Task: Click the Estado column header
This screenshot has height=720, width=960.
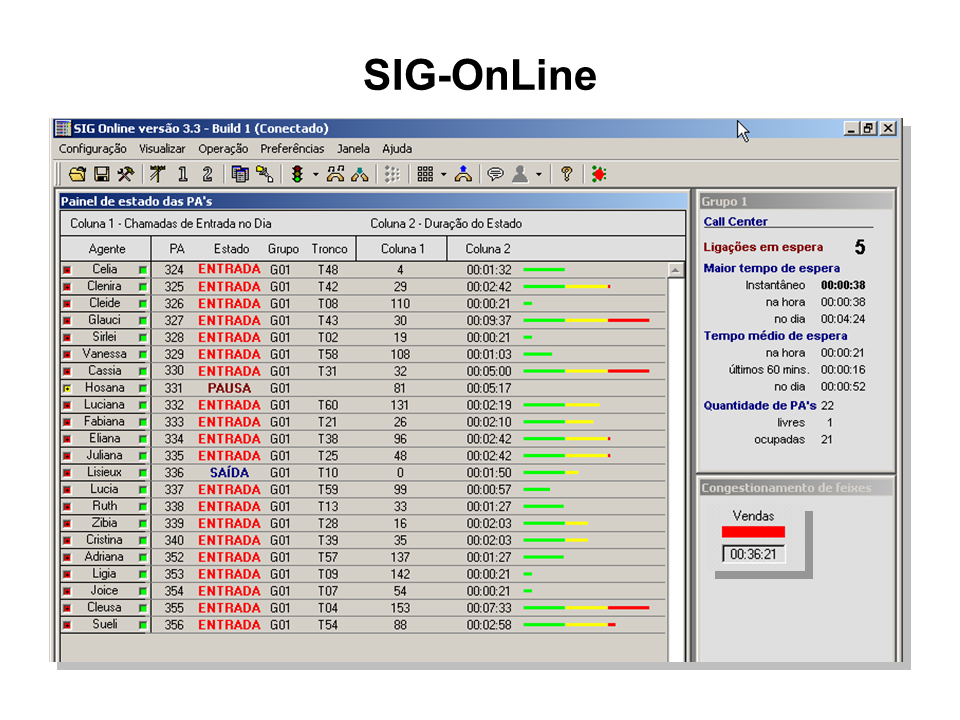Action: 231,249
